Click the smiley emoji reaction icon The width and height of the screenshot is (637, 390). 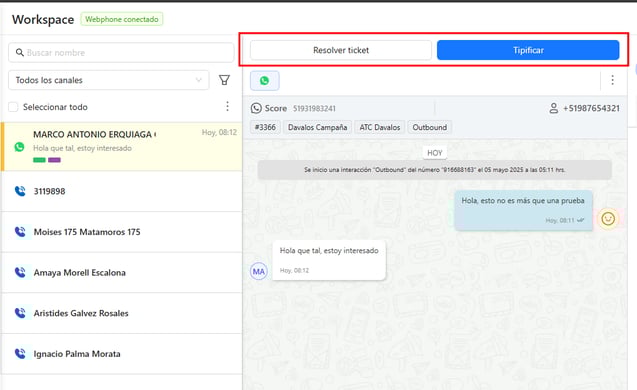coord(608,219)
